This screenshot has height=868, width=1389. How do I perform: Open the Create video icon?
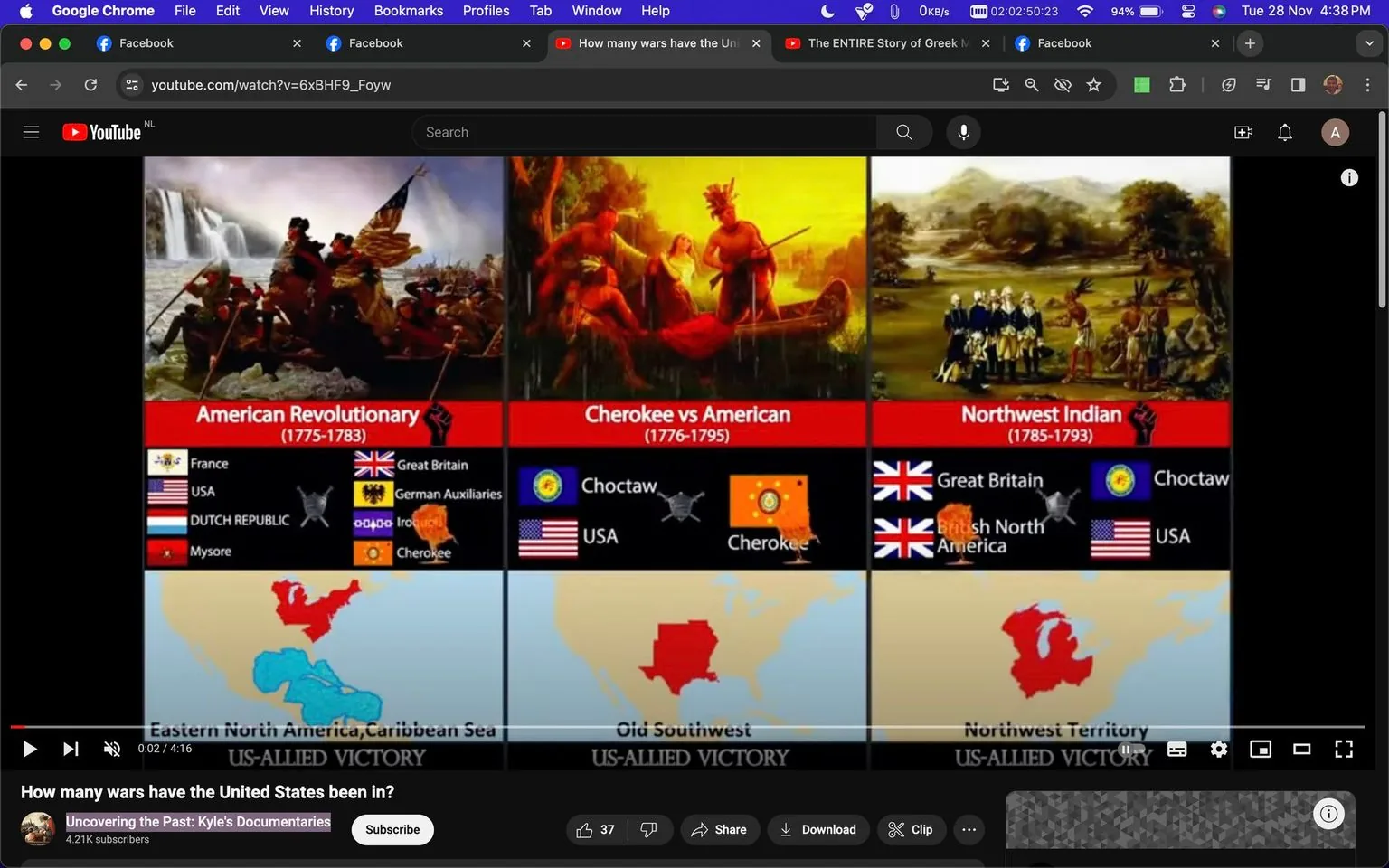pyautogui.click(x=1243, y=132)
